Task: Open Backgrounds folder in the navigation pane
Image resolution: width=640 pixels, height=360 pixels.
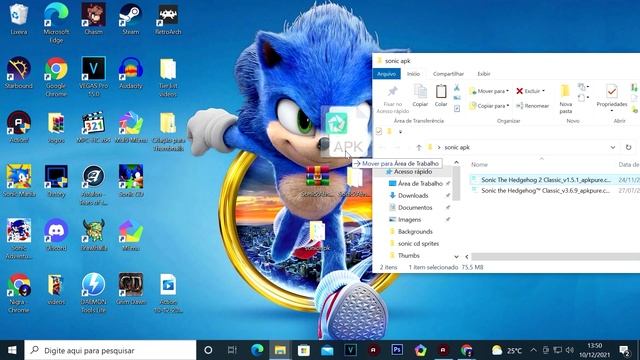Action: pos(415,231)
